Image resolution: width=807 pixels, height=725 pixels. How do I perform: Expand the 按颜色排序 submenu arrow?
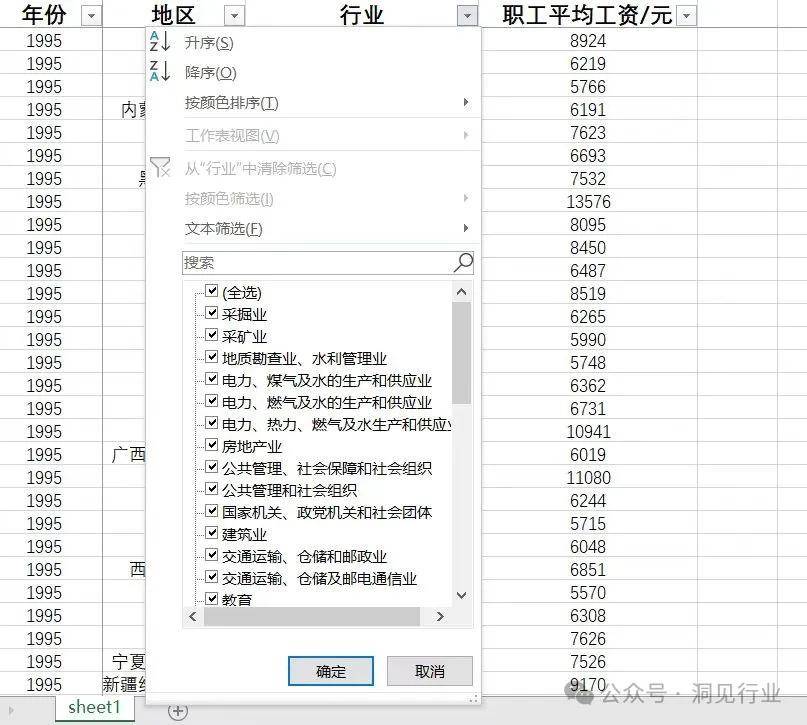point(466,102)
